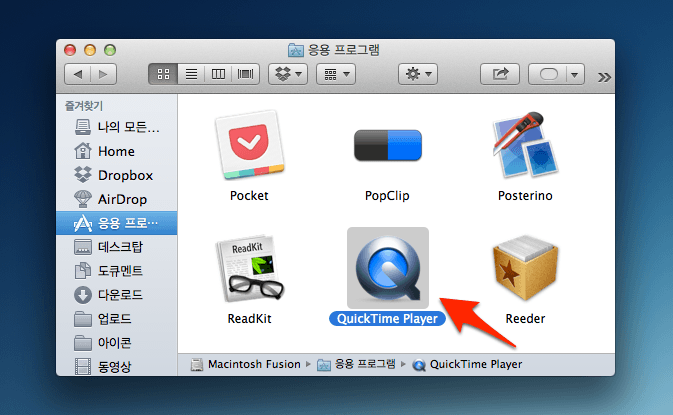Click Macintosh Fusion in the path bar

click(246, 364)
